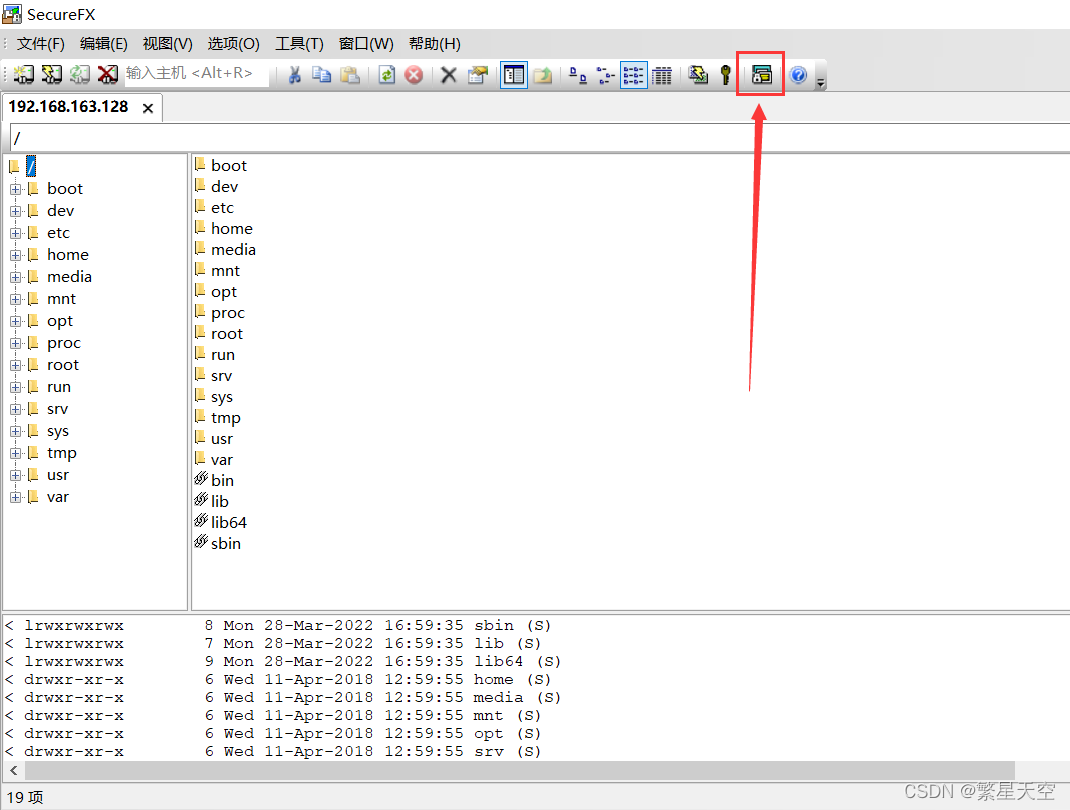Close the 192.168.163.128 tab
This screenshot has width=1070, height=810.
pos(147,108)
